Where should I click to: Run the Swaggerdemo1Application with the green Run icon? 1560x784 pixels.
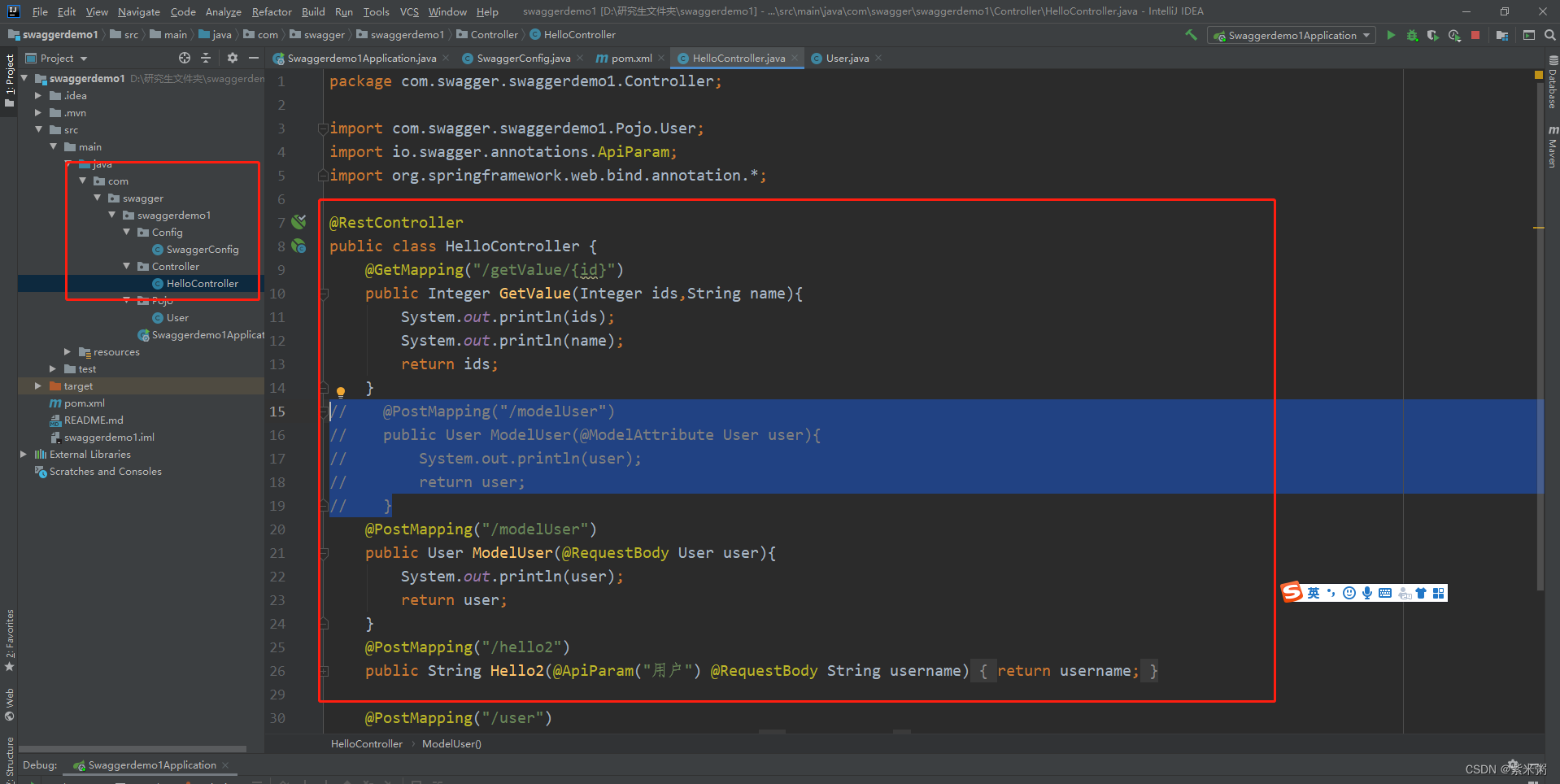(1390, 35)
